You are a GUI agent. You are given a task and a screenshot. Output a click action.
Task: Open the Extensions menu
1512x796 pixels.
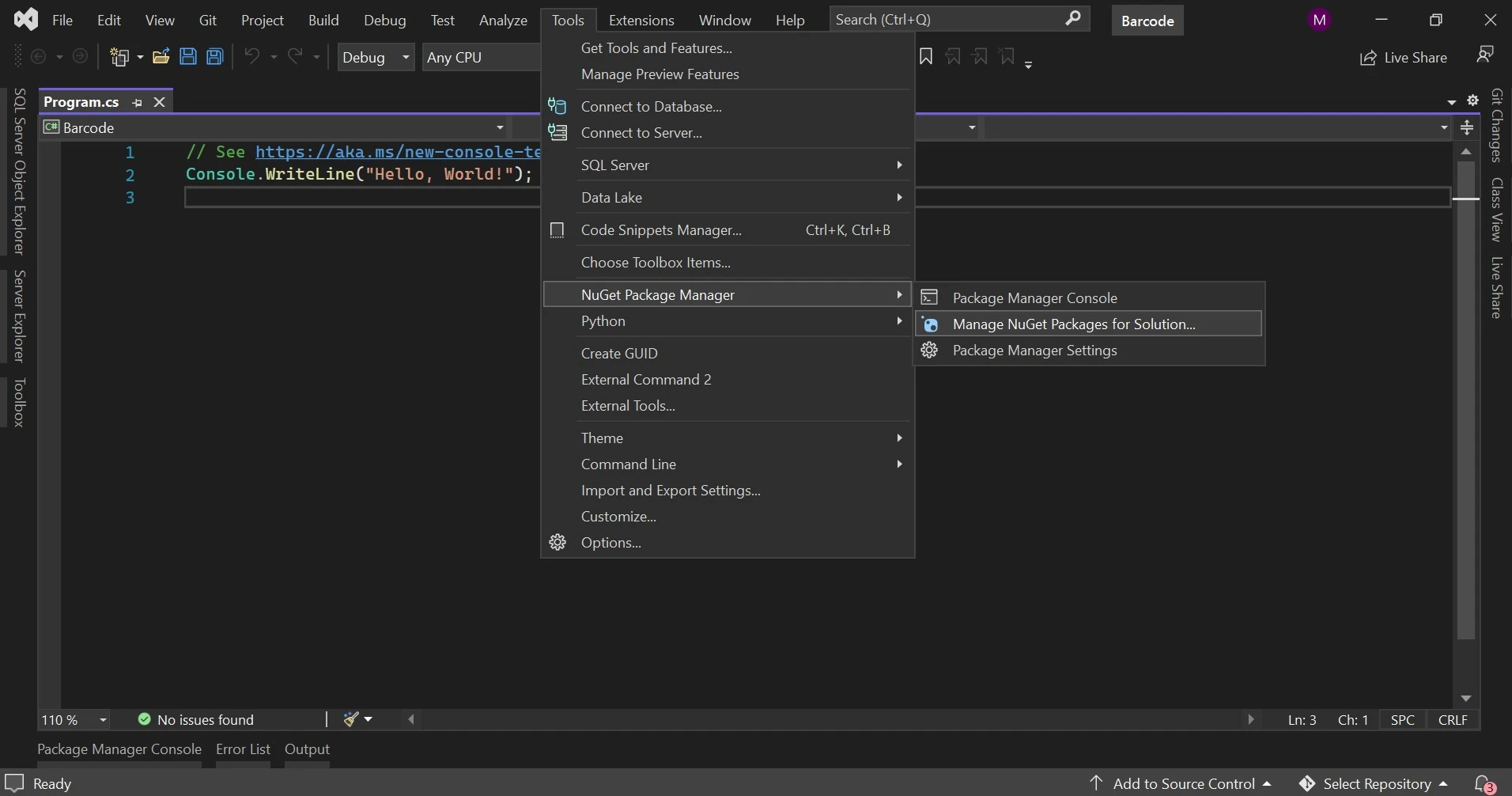tap(641, 21)
